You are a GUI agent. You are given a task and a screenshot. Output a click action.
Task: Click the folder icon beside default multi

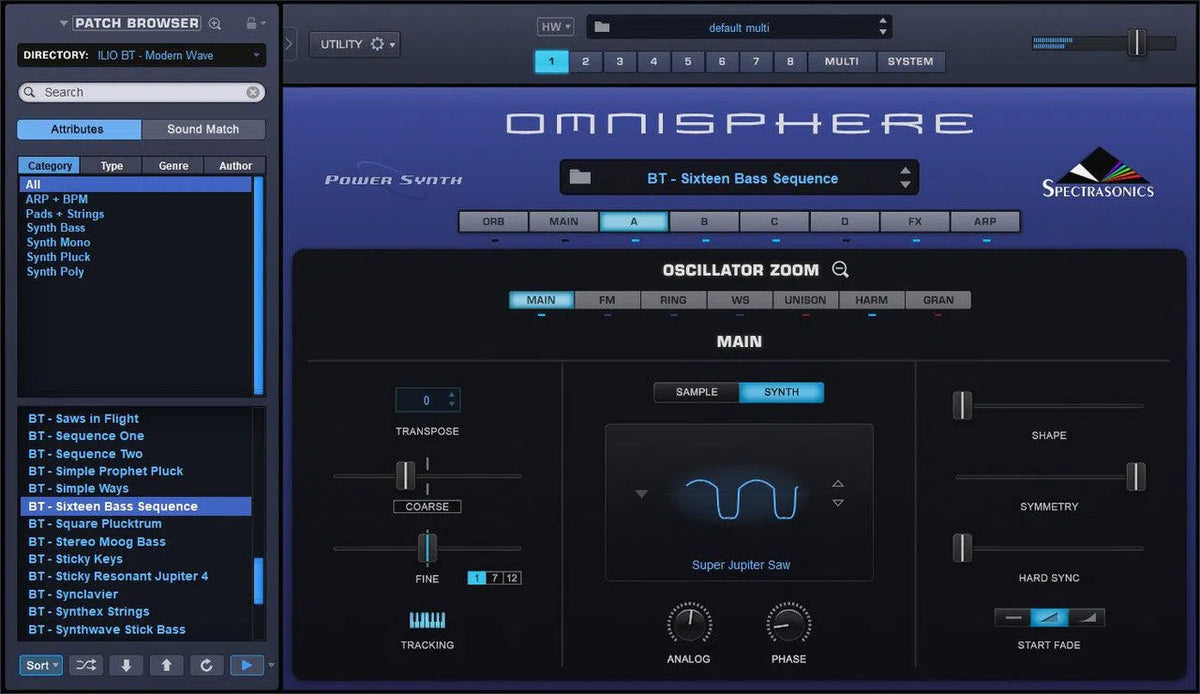point(600,27)
